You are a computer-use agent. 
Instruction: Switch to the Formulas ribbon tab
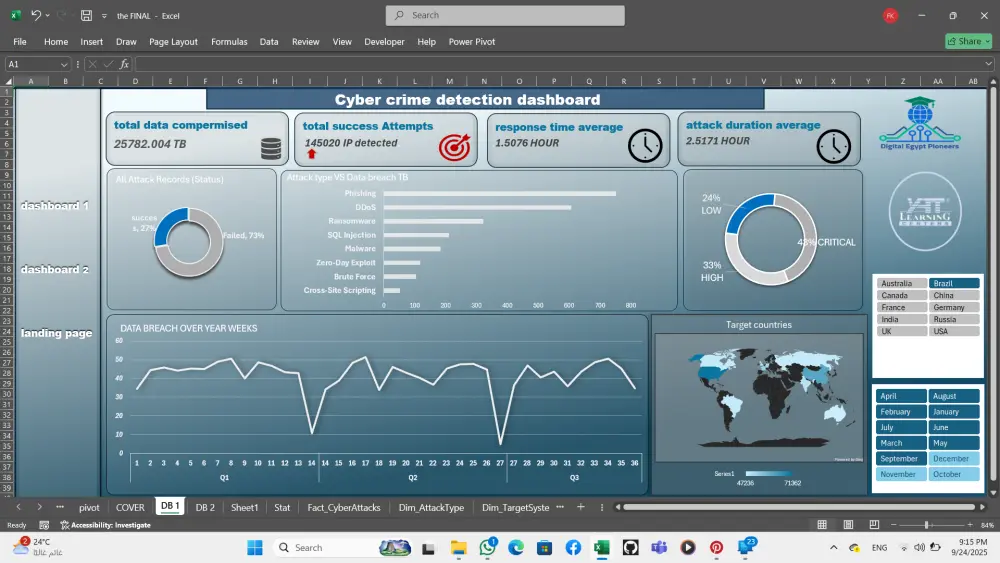point(229,41)
